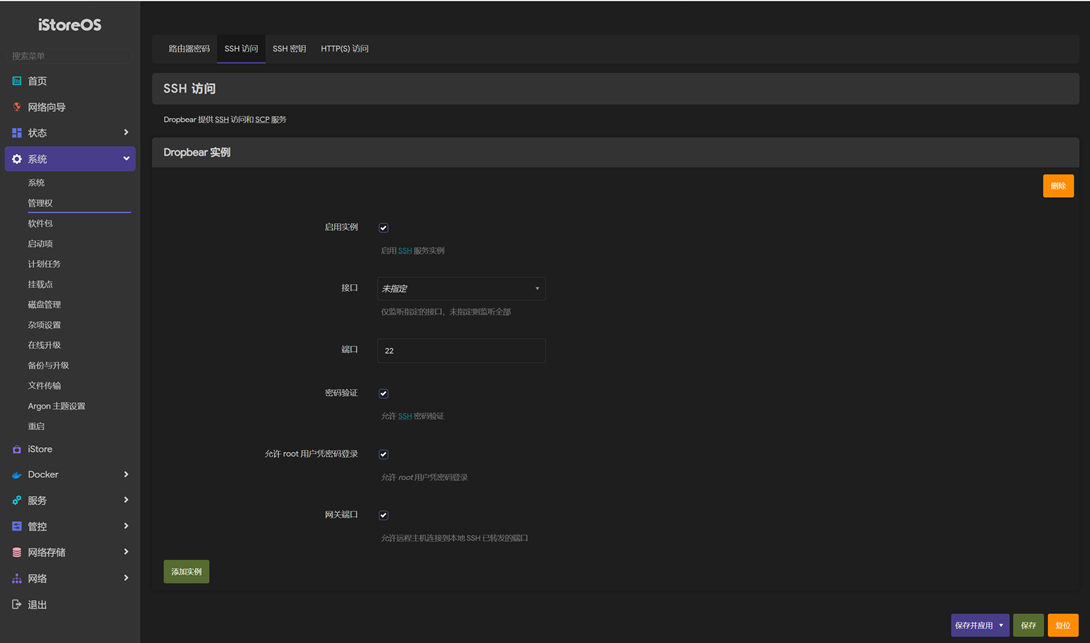The image size is (1090, 643).
Task: Click the 网络向导 wizard icon
Action: [x=17, y=107]
